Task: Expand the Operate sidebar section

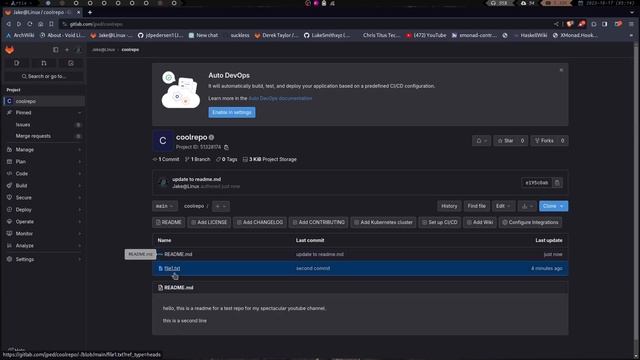Action: pos(44,222)
